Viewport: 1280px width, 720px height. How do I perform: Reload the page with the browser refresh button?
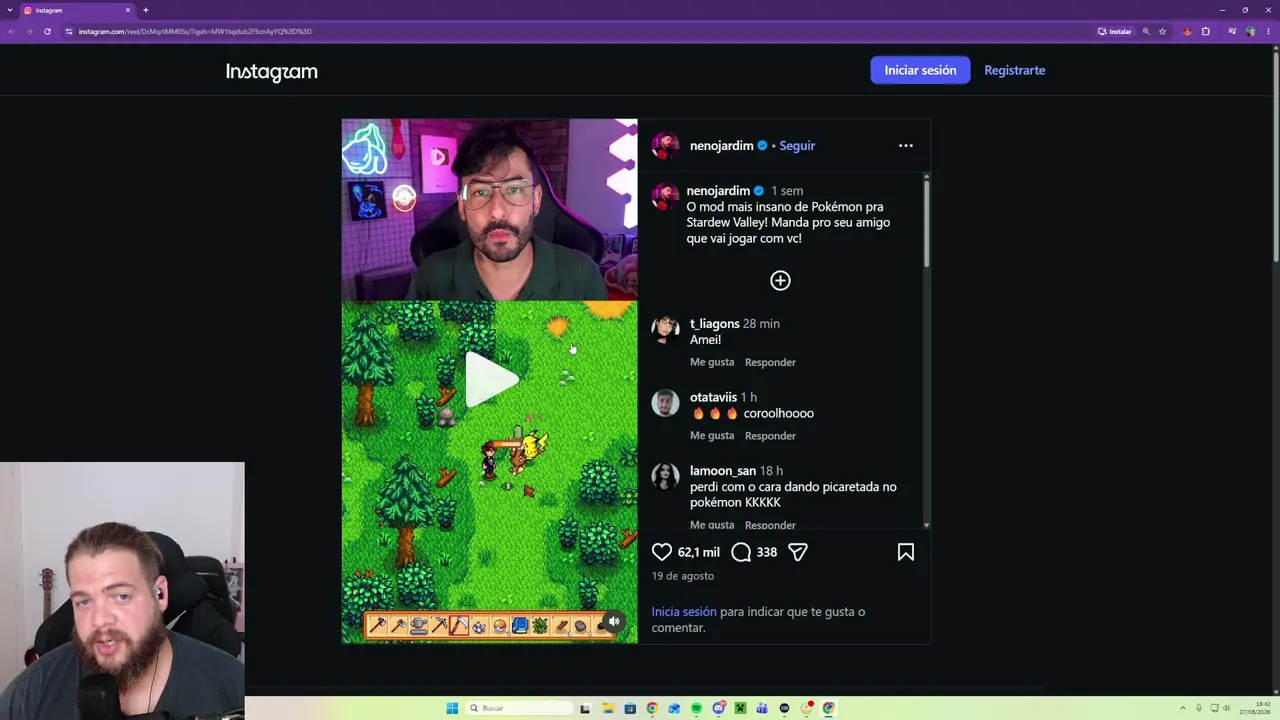click(47, 31)
